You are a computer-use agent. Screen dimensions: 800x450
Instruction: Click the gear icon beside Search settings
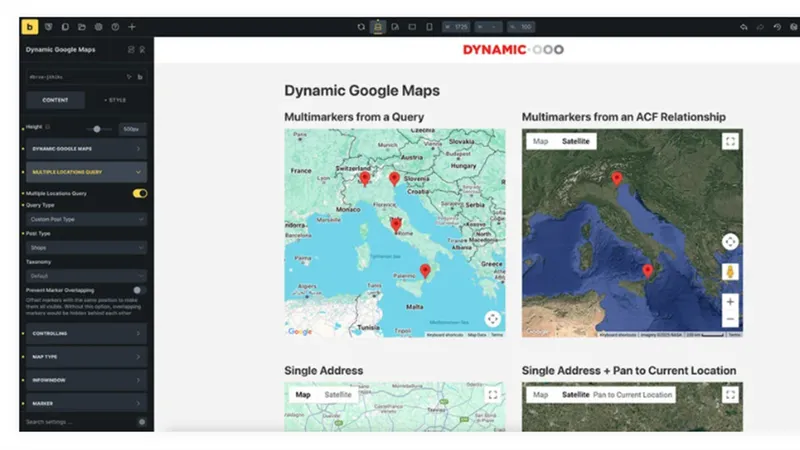coord(142,422)
